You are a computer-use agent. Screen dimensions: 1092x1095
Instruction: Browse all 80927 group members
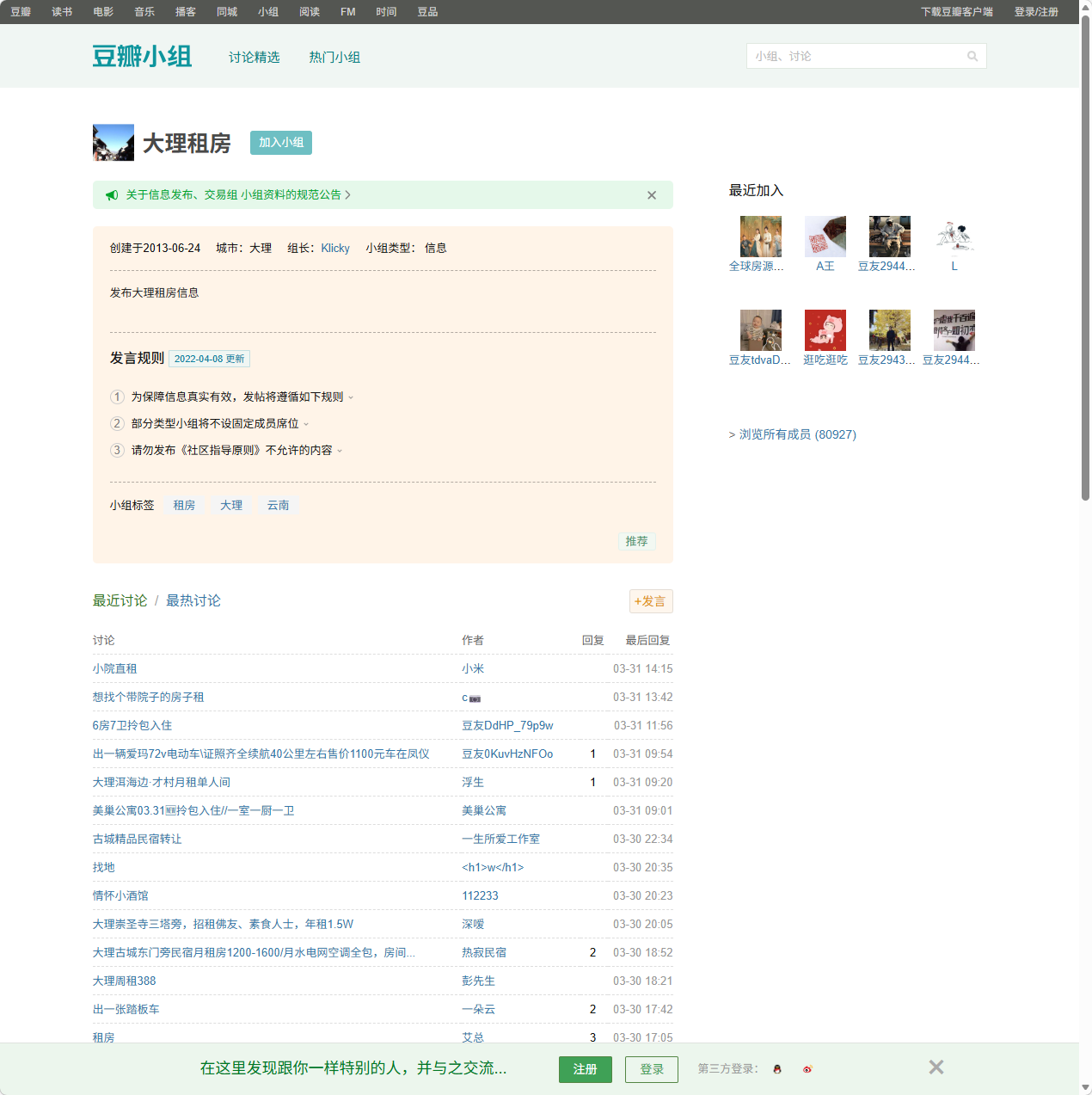[x=794, y=434]
